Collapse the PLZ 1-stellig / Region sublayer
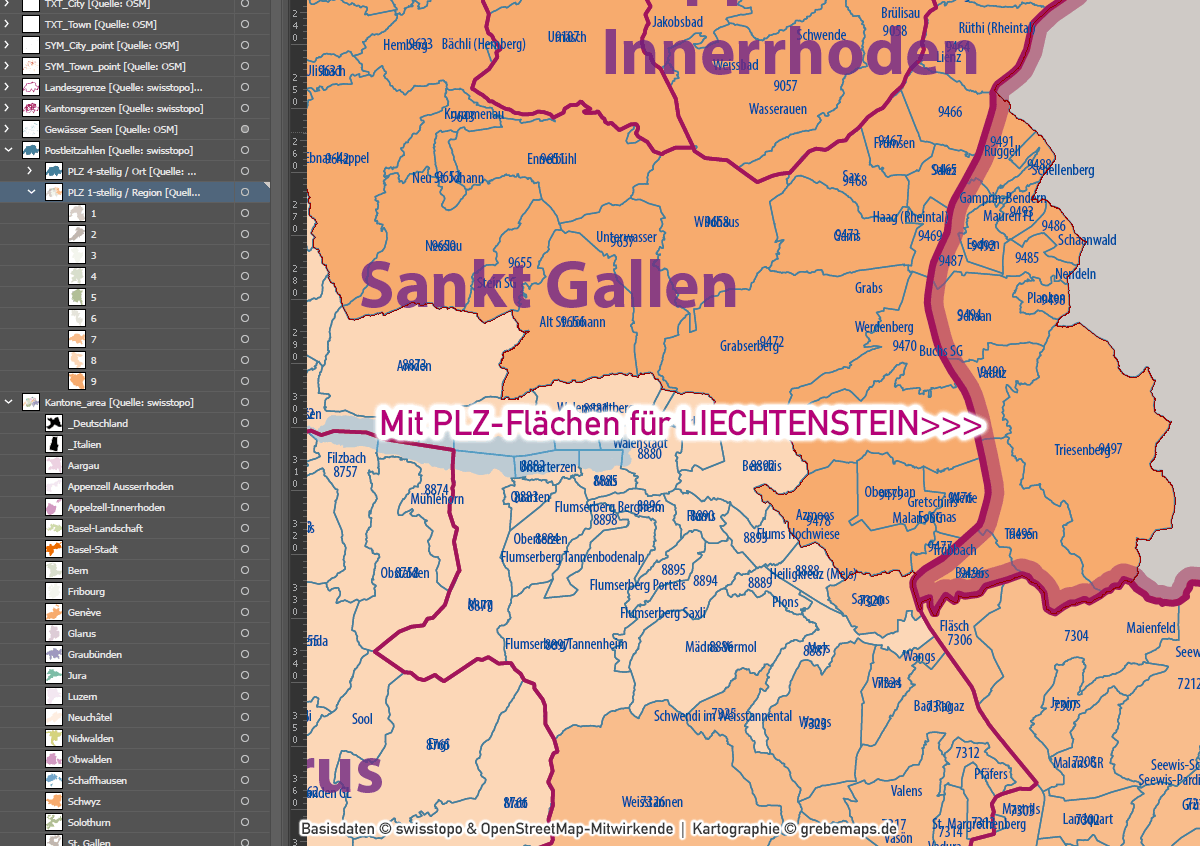The height and width of the screenshot is (846, 1200). (x=31, y=192)
